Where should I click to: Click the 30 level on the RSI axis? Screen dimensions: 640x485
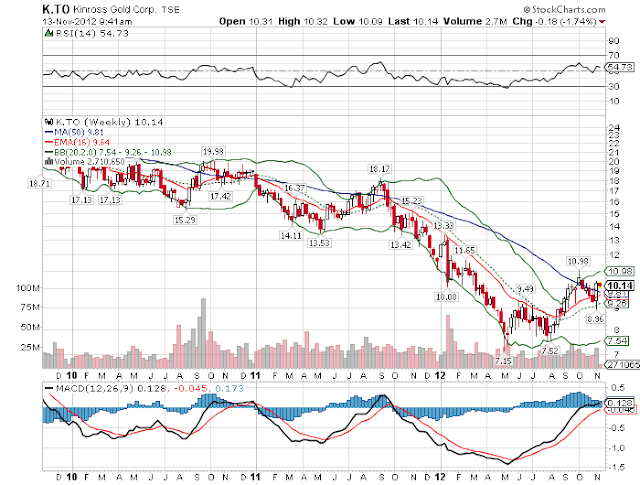click(614, 87)
